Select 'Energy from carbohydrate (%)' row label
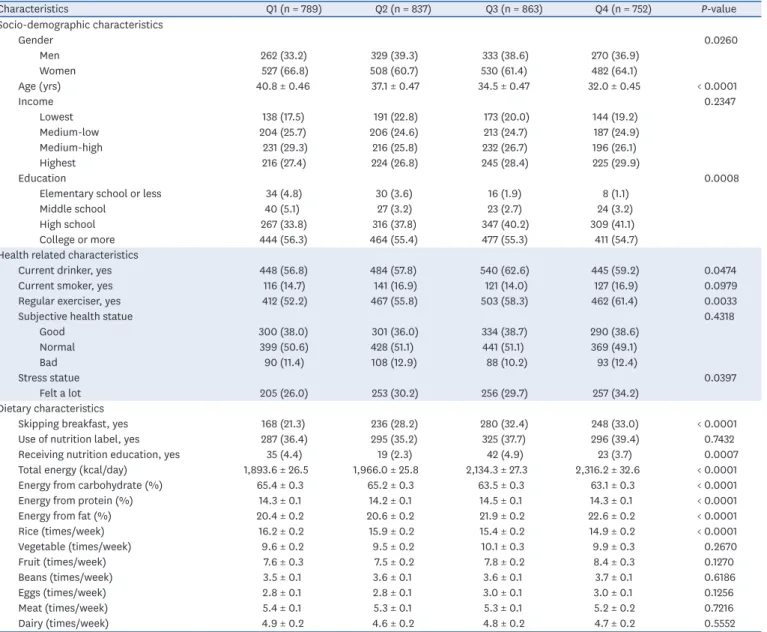The width and height of the screenshot is (767, 632). [90, 486]
